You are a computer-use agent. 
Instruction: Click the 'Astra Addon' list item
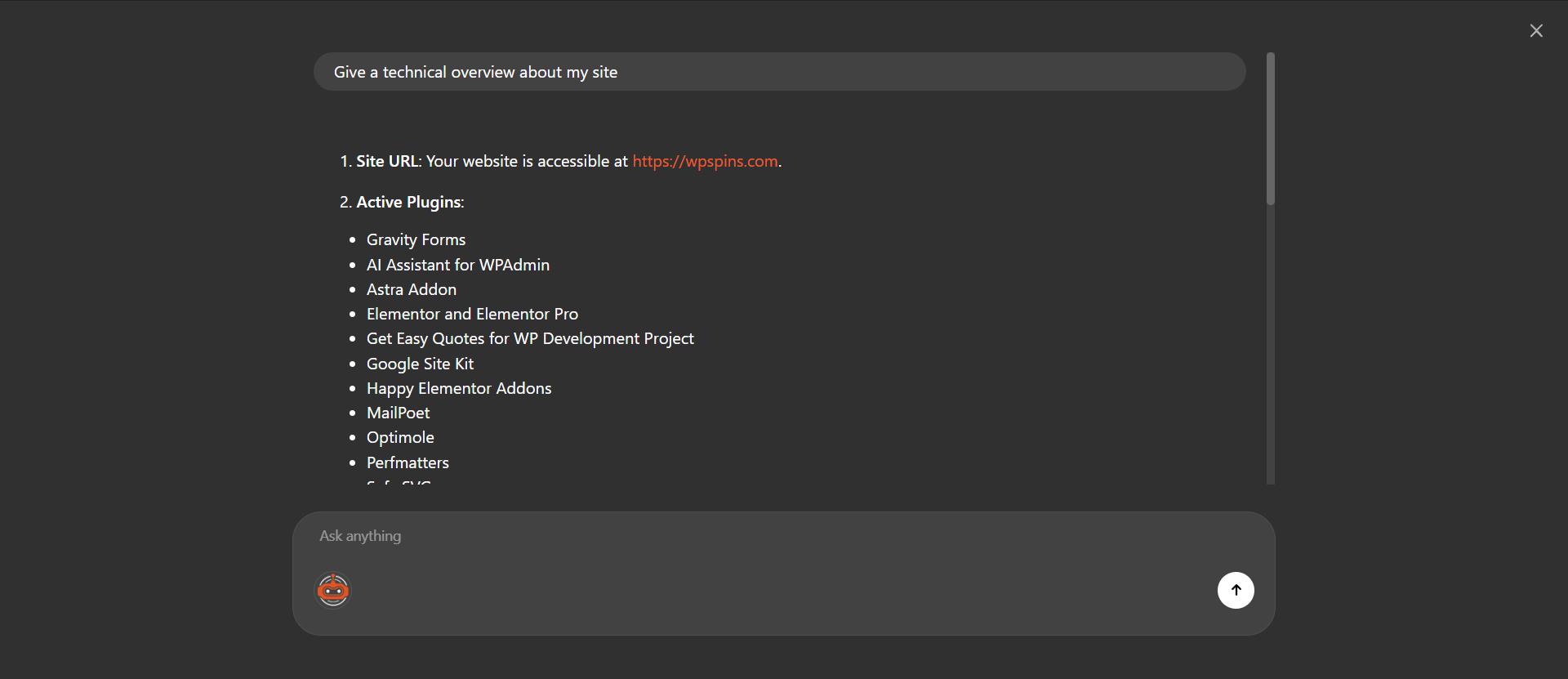[412, 289]
